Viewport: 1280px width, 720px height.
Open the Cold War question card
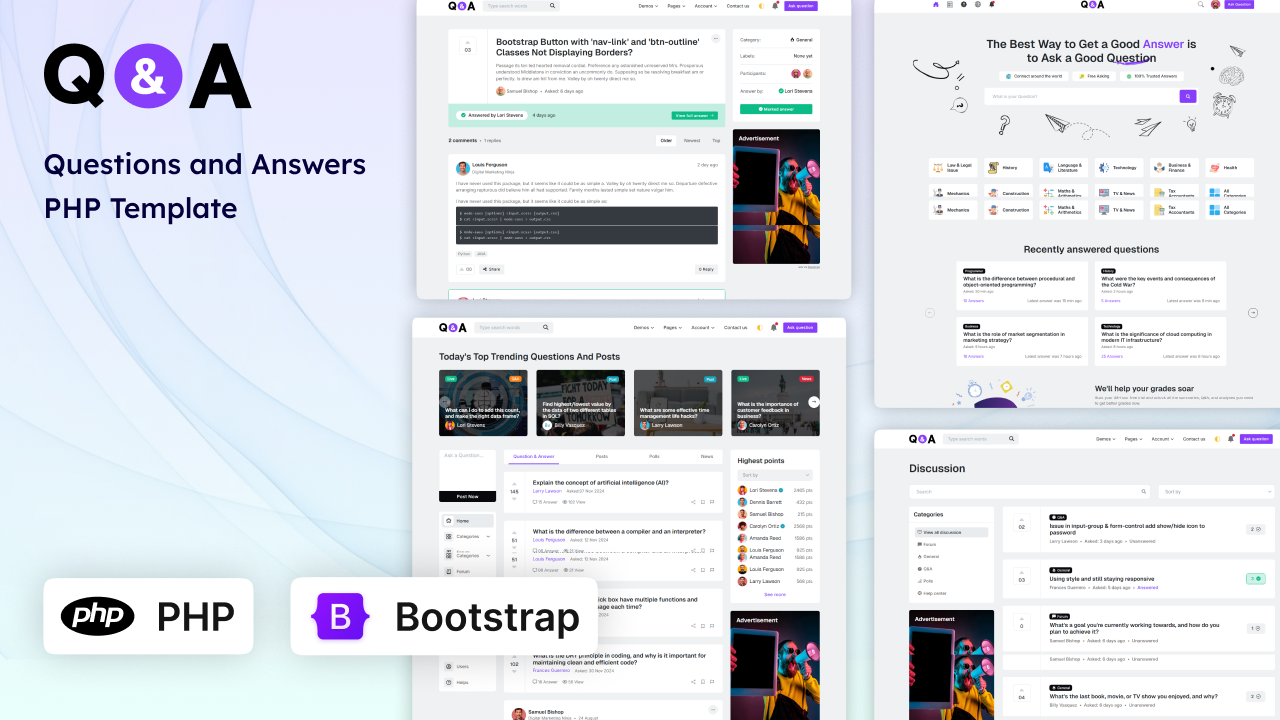[x=1161, y=286]
